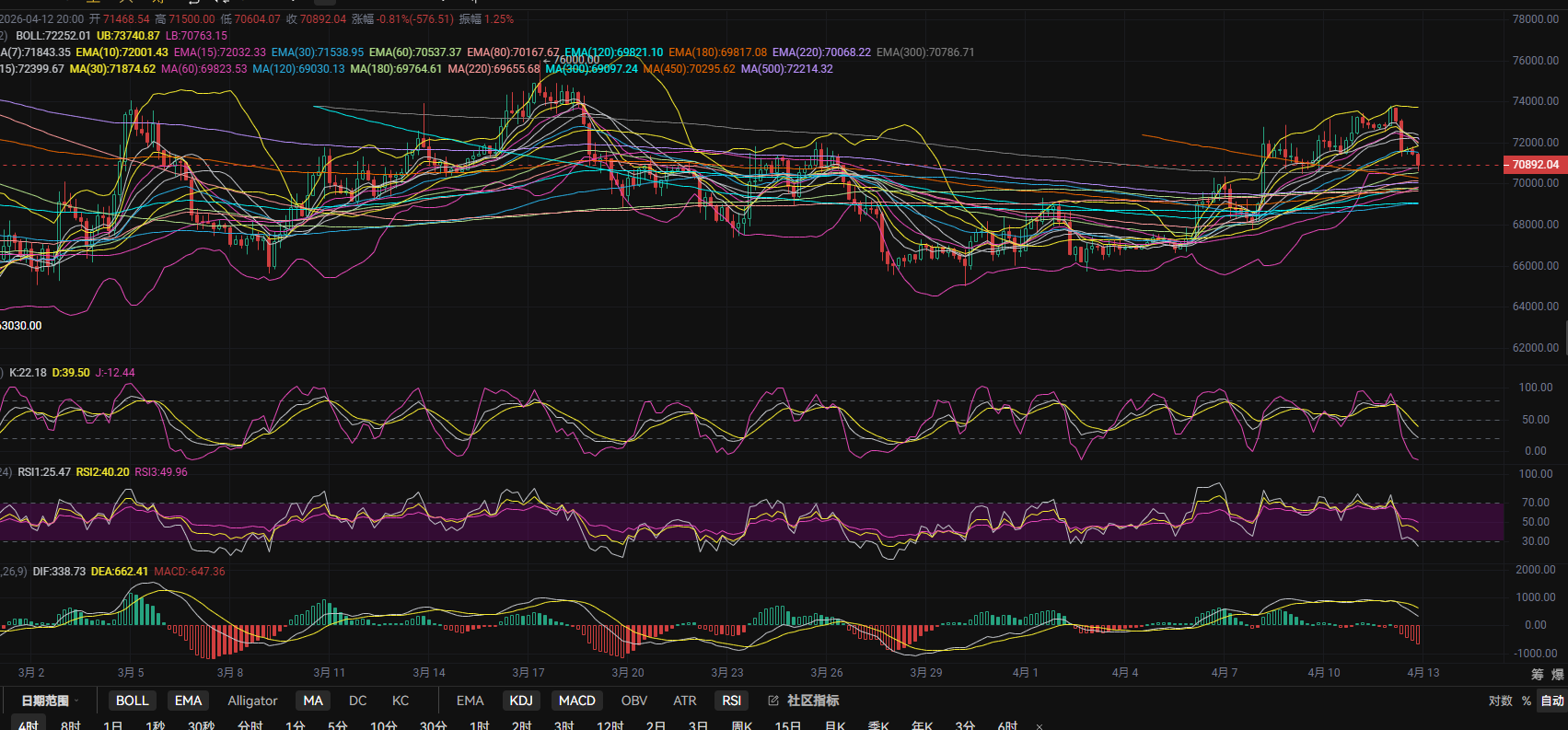The image size is (1568, 730).
Task: Enable the OBV sub-indicator
Action: coord(633,701)
